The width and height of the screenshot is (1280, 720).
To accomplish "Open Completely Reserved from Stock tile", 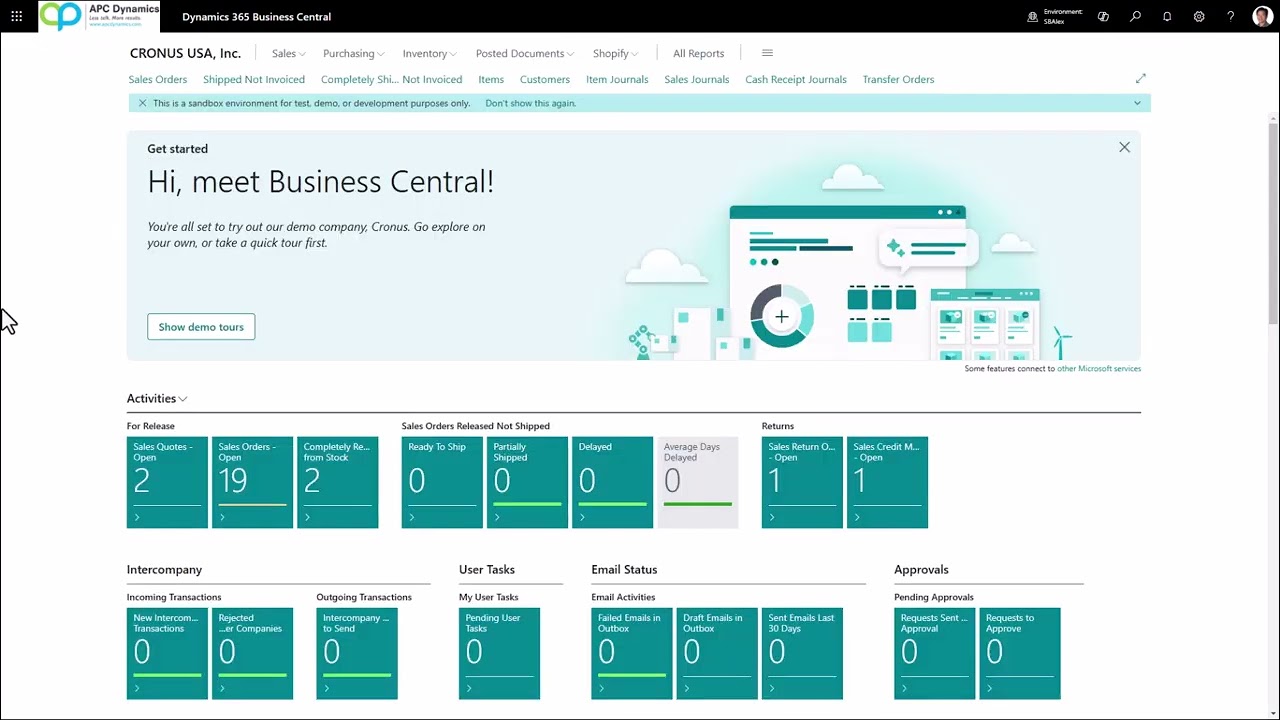I will tap(338, 482).
